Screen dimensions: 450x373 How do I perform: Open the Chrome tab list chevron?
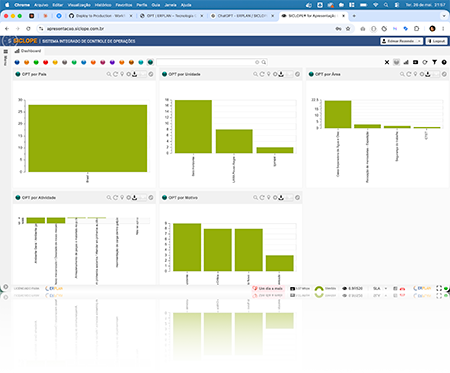(x=444, y=16)
